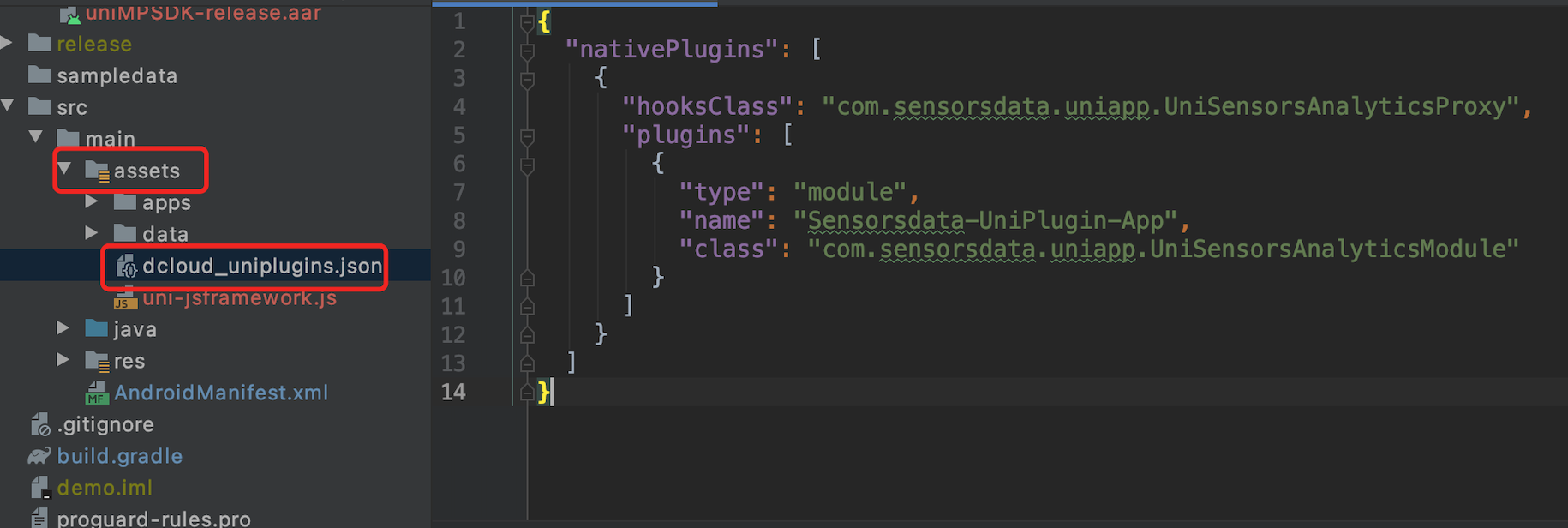1568x528 pixels.
Task: Fold the plugins array at line 5
Action: tap(527, 136)
